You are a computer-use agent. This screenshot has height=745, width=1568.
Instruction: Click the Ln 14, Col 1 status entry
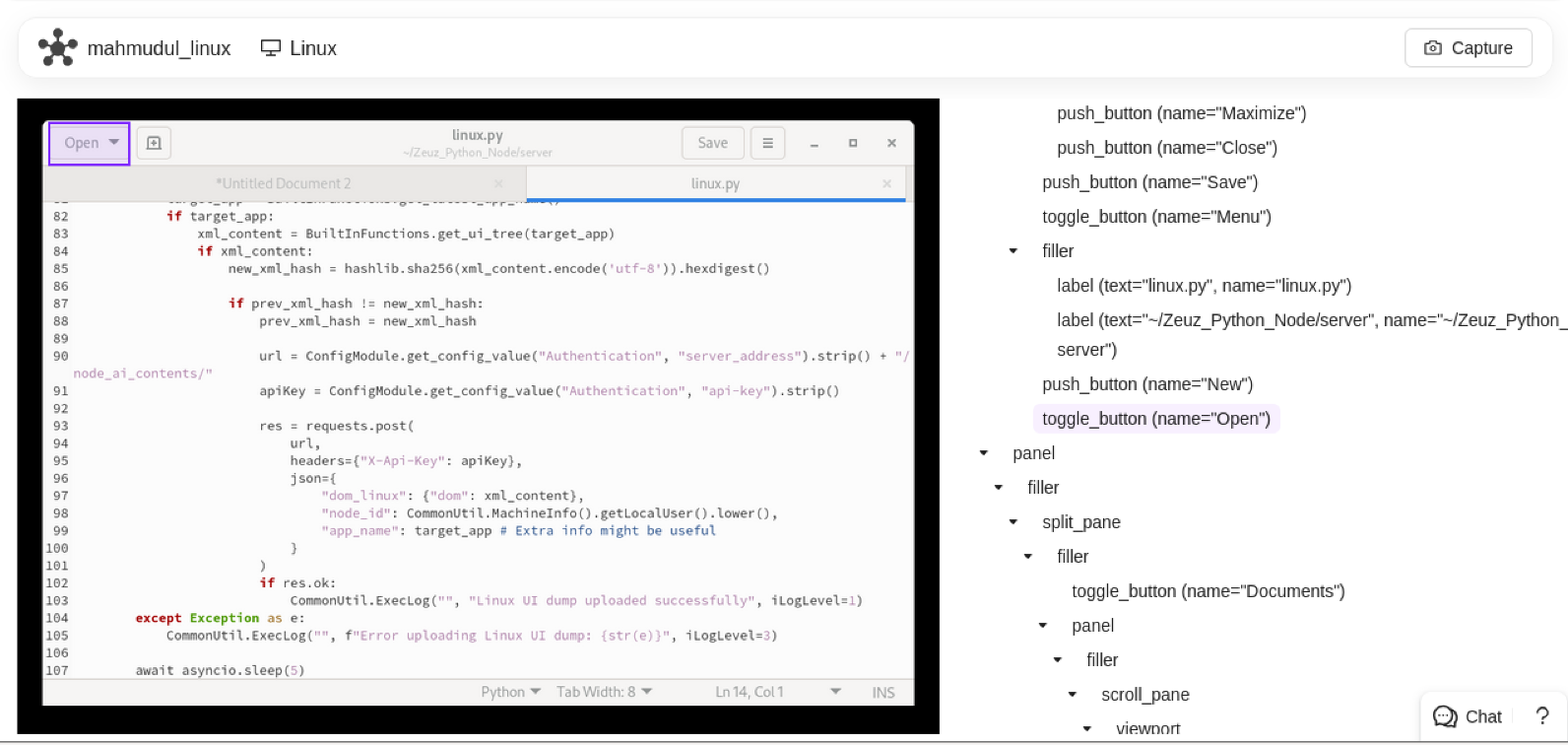750,692
